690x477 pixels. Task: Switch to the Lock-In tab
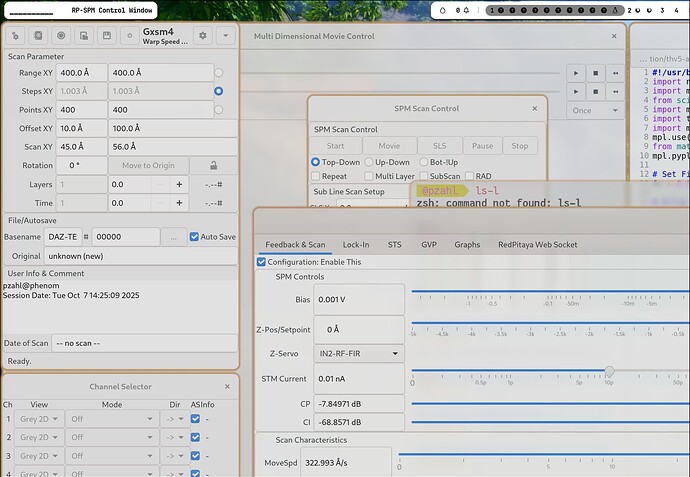coord(356,244)
